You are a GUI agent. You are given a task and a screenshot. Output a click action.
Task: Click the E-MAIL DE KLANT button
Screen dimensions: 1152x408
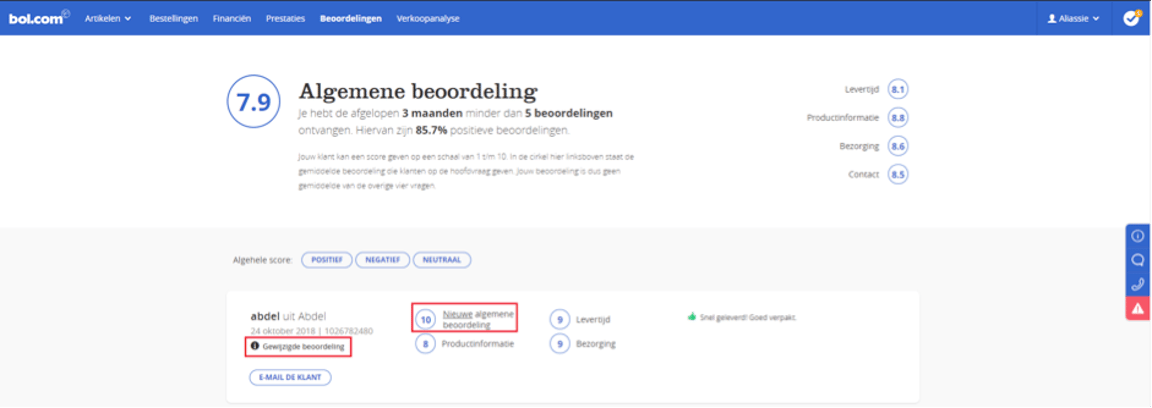(290, 377)
